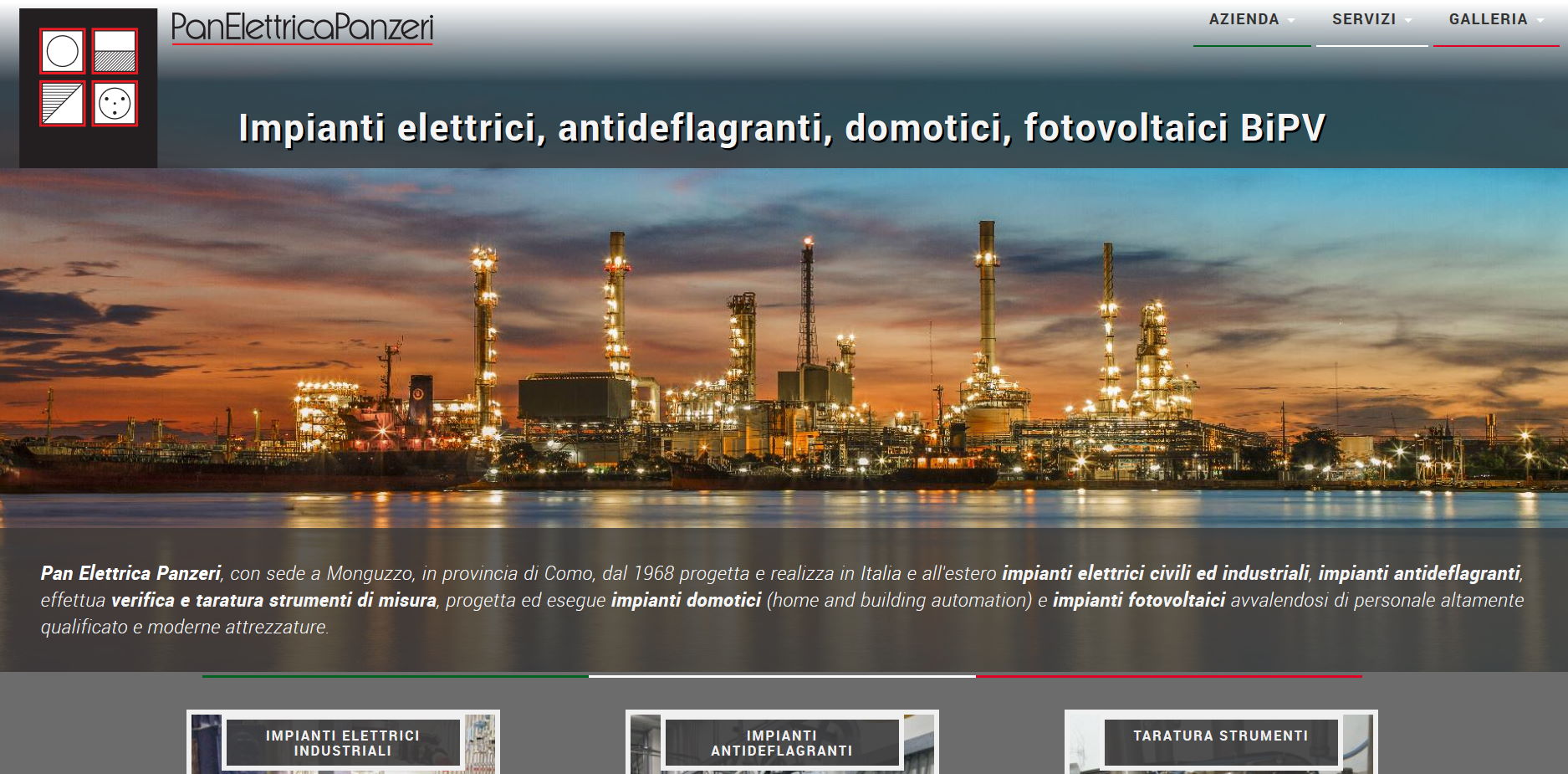Follow 'impianti antideflagranti' in the description paragraph

(x=1418, y=573)
